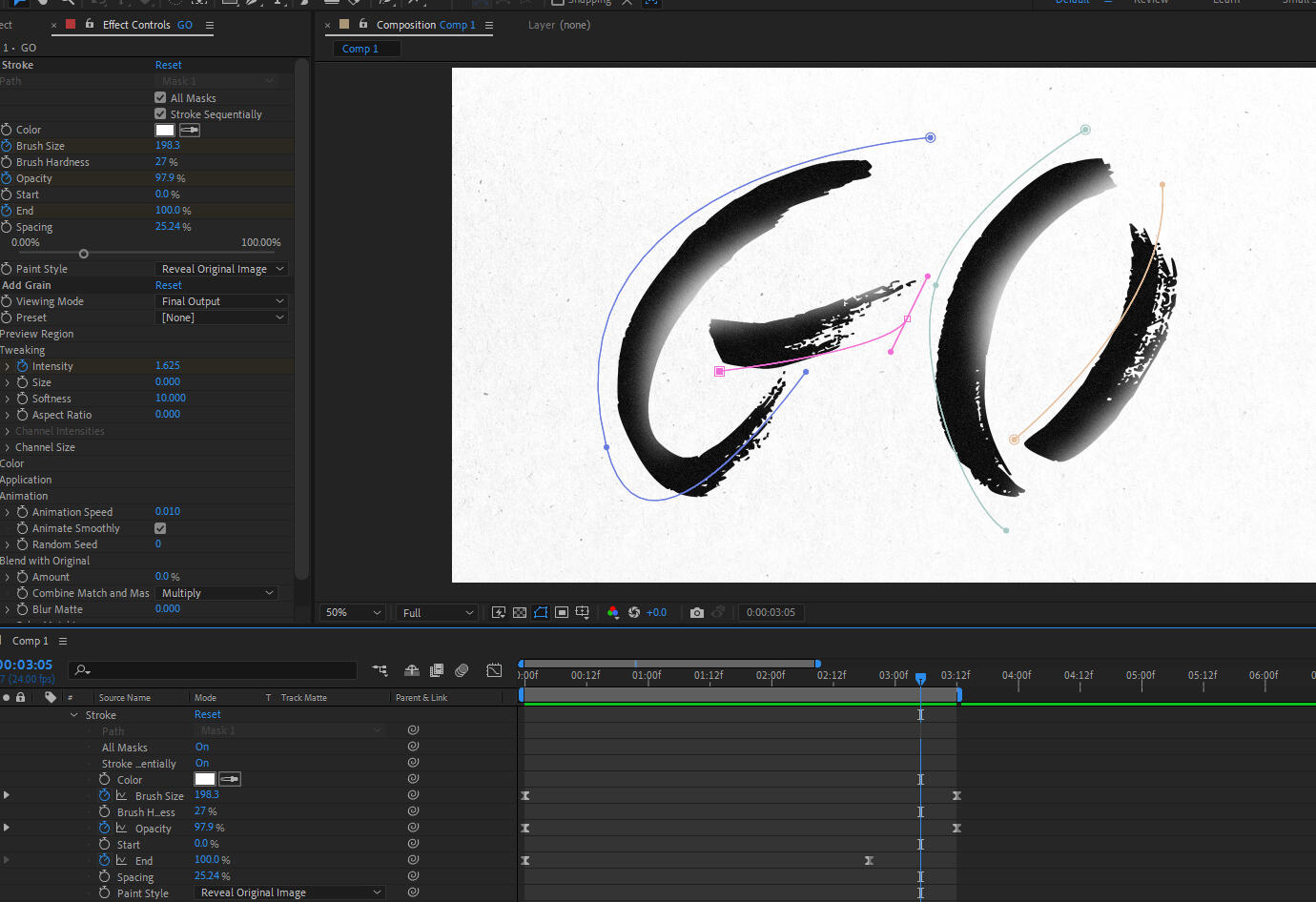The image size is (1316, 902).
Task: Open the Show Channel color management icon
Action: pyautogui.click(x=612, y=612)
